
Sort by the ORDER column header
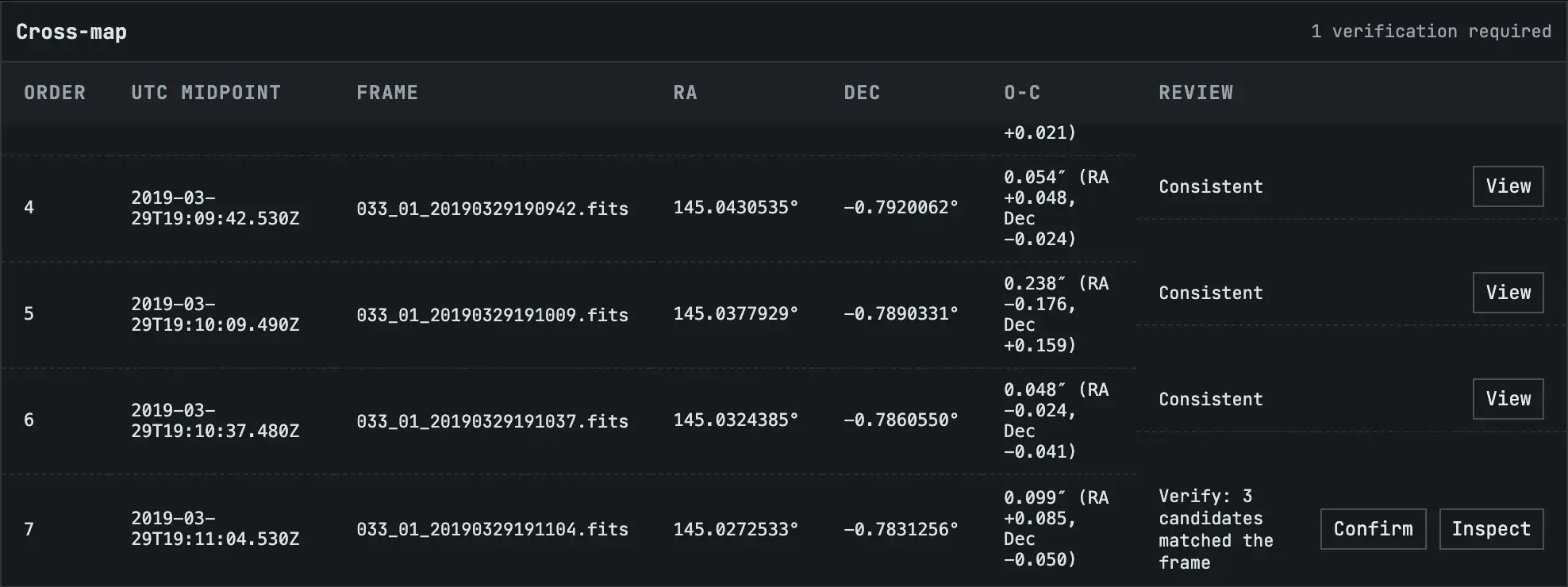click(55, 93)
